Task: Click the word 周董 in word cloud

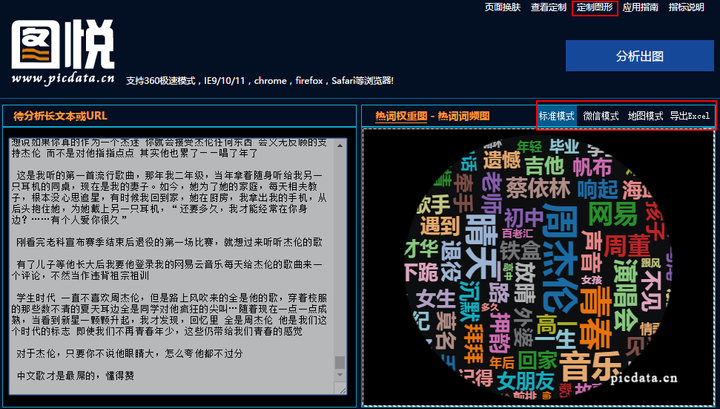Action: point(627,246)
